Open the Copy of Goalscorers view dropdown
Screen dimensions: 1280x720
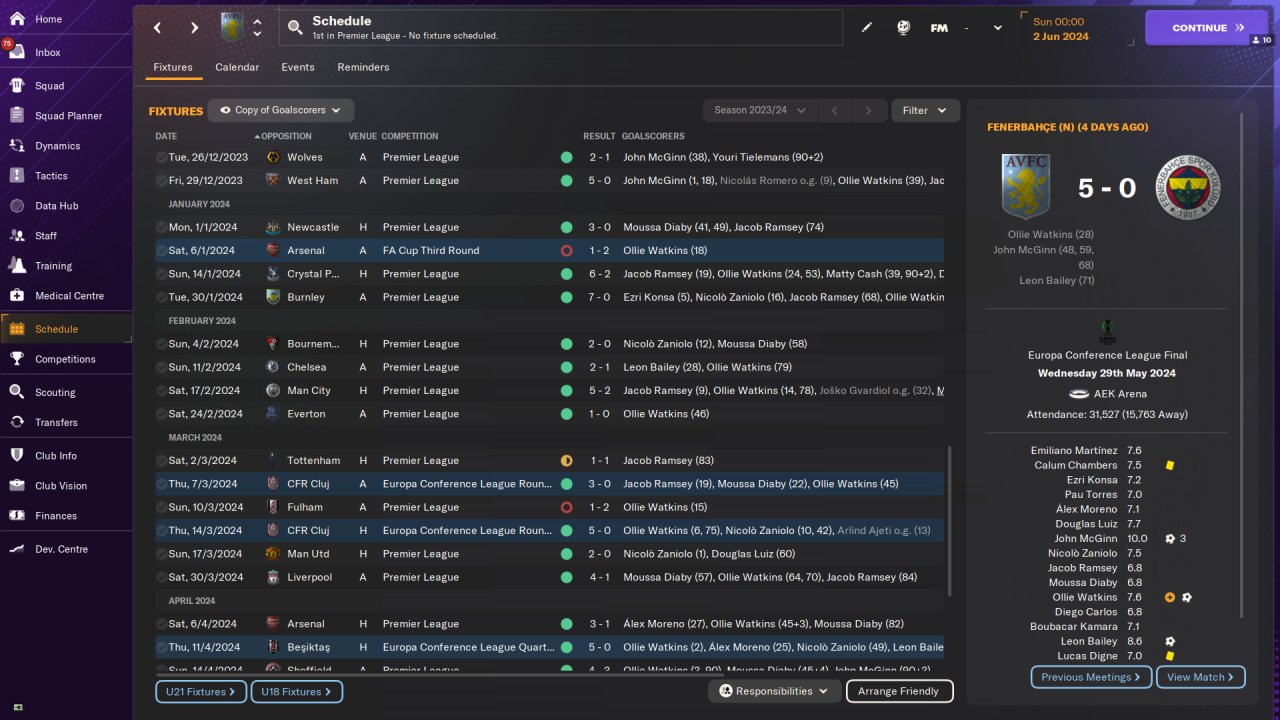coord(281,110)
